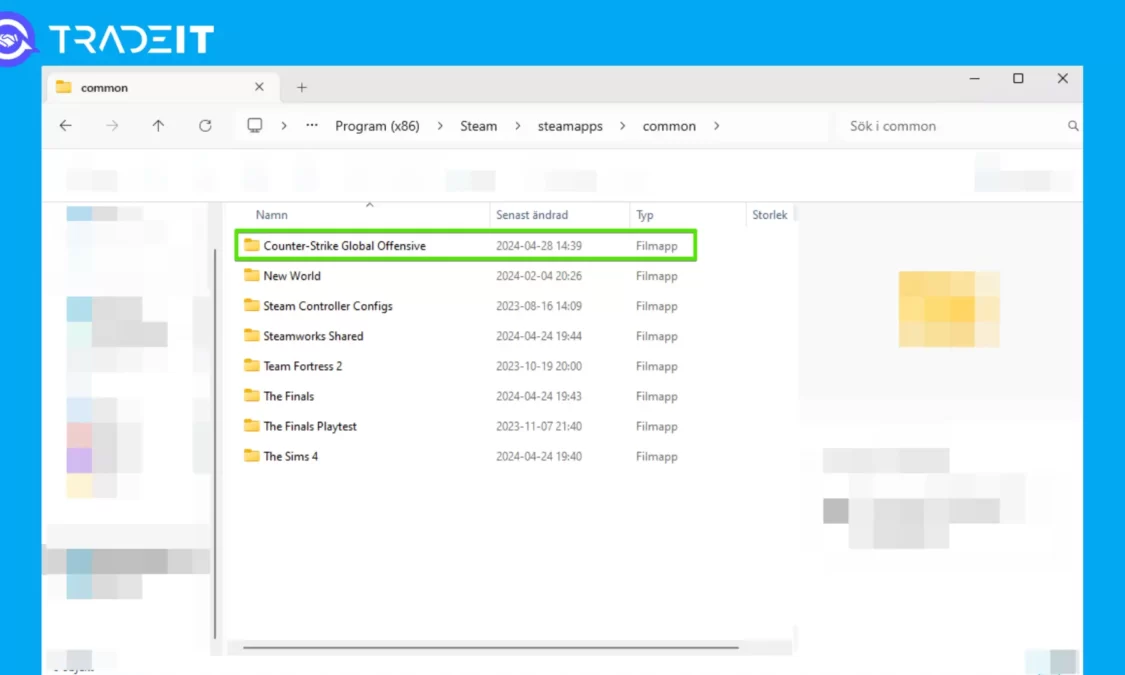Image resolution: width=1125 pixels, height=675 pixels.
Task: Click Filmapp type in Team Fortress 2 row
Action: (656, 366)
